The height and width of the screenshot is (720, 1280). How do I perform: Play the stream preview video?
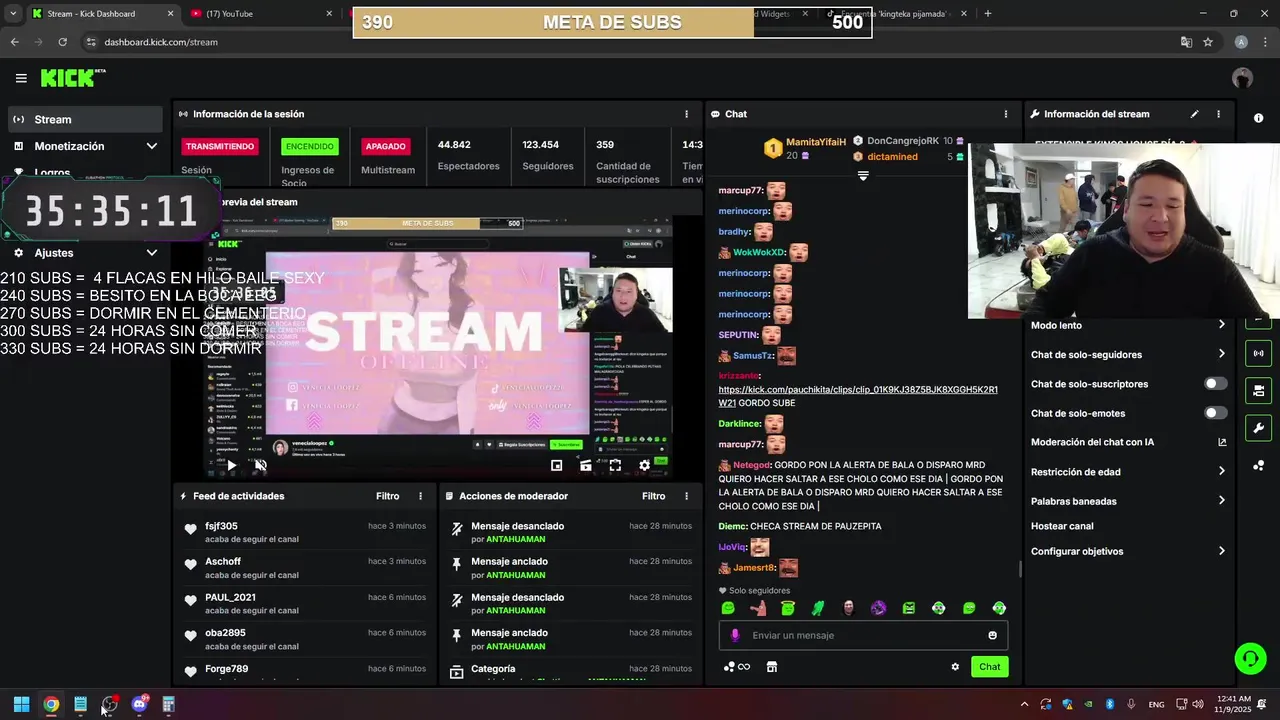(232, 465)
